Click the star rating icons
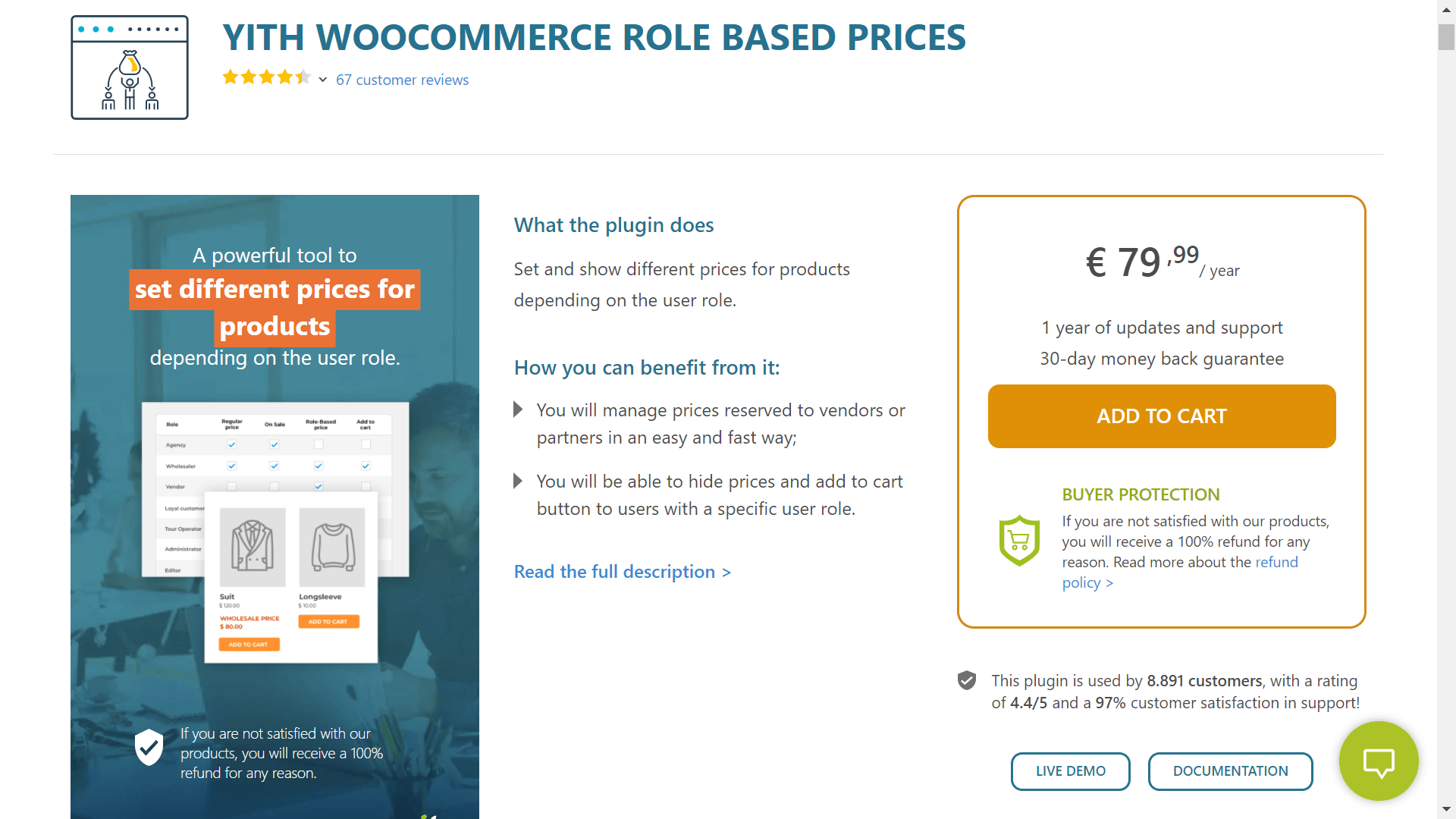Viewport: 1456px width, 819px height. [x=267, y=77]
